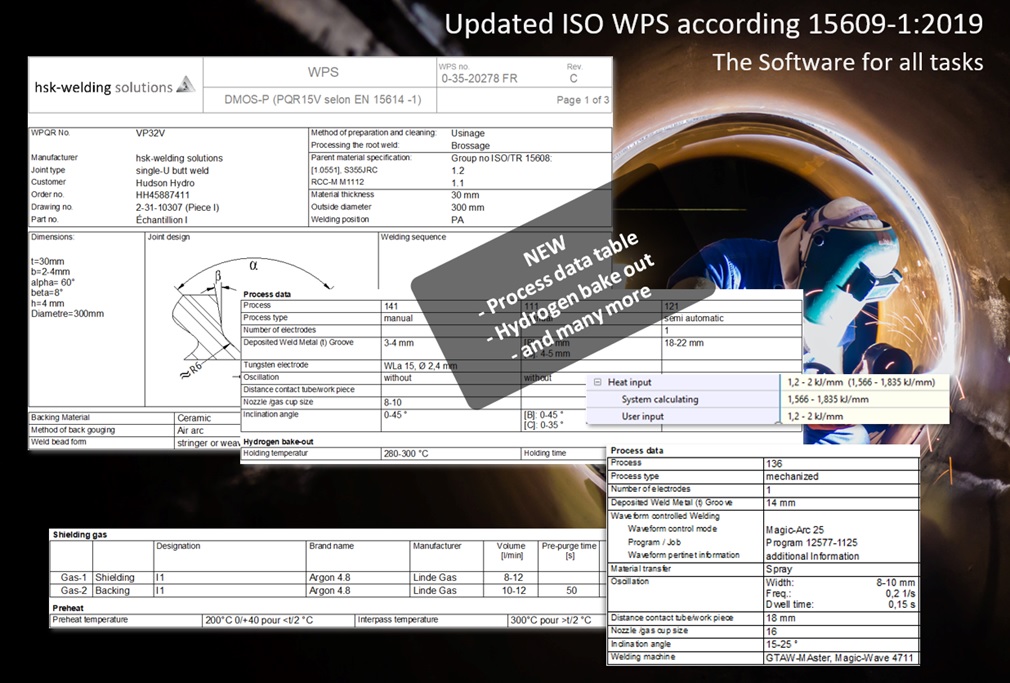Viewport: 1010px width, 683px height.
Task: Select the User input property row
Action: point(642,416)
